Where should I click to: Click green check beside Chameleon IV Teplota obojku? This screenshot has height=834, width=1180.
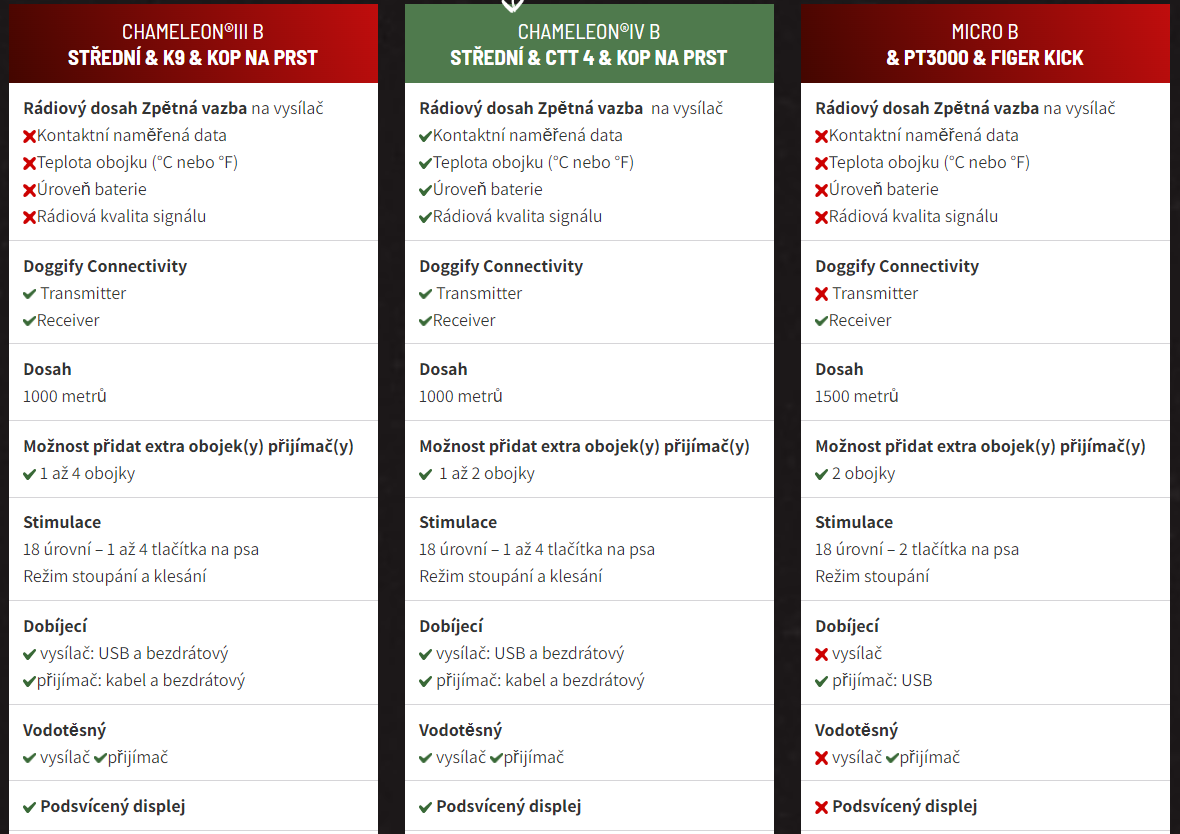[425, 163]
